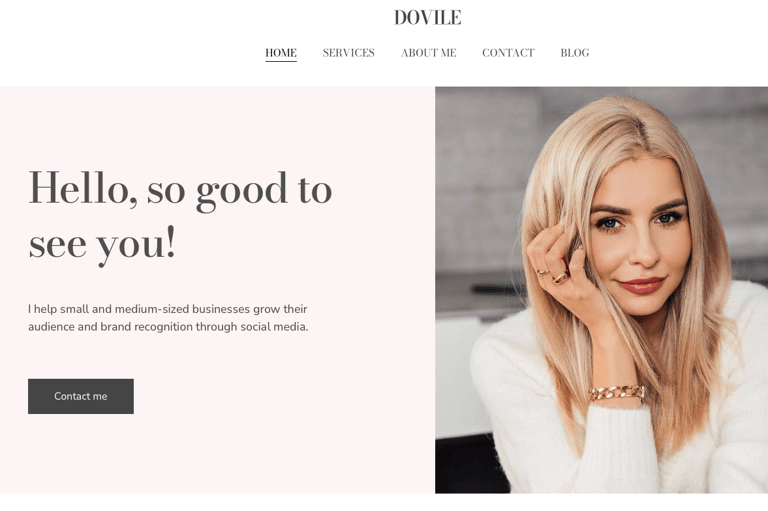
Task: Click the white sweater sleeve in photo
Action: [x=620, y=451]
